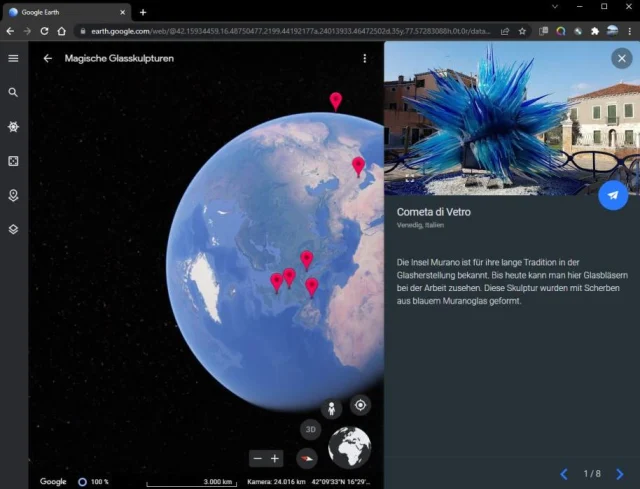
Task: Open the main hamburger menu
Action: [13, 58]
